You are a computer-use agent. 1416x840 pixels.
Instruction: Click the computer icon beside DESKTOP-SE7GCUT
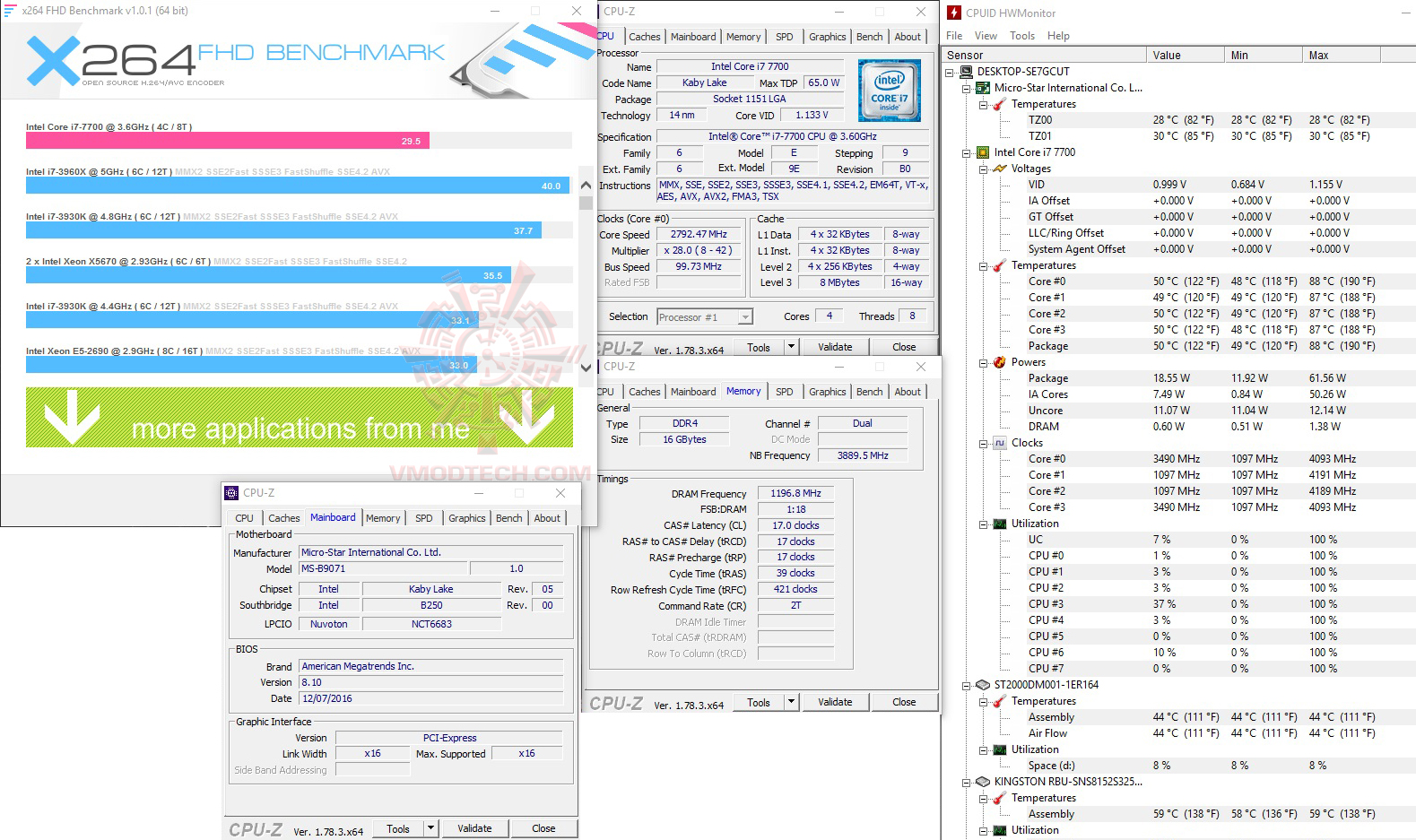pos(966,72)
